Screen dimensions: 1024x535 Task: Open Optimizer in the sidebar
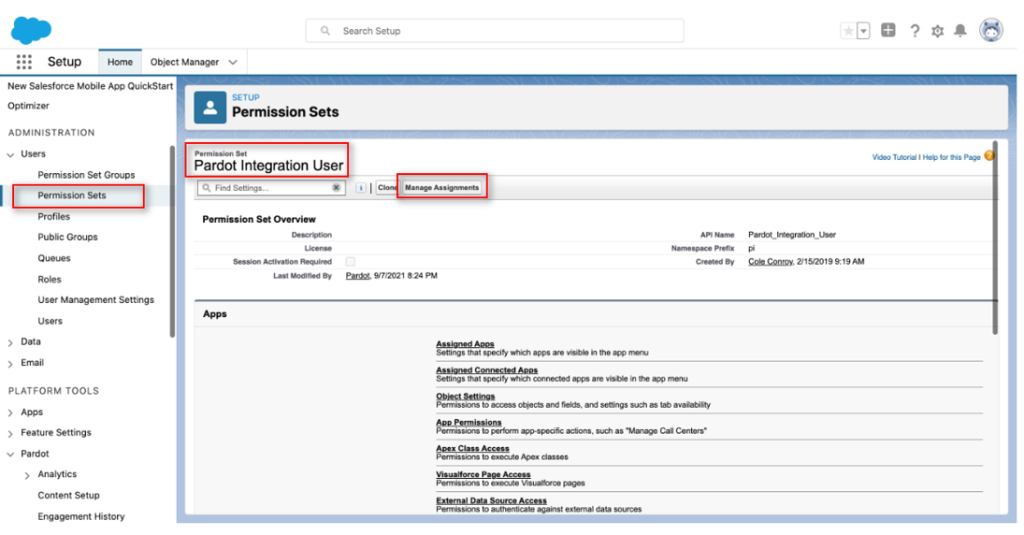(28, 105)
